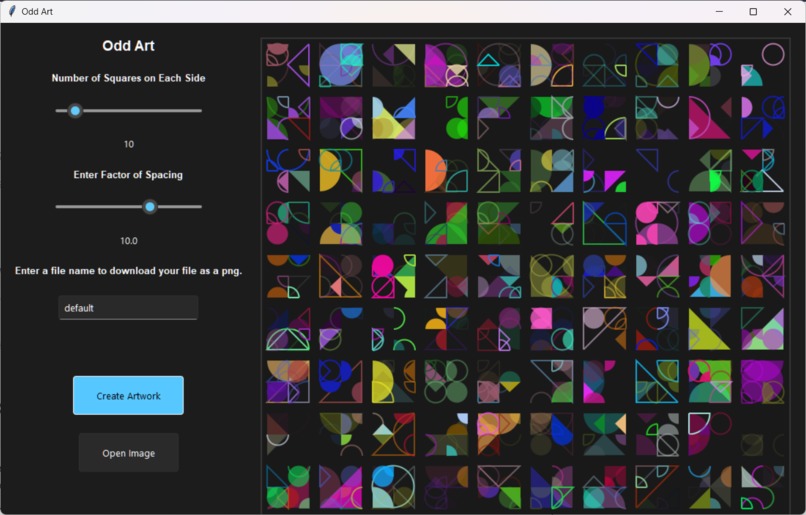Click the generated artwork canvas
The height and width of the screenshot is (515, 806).
(525, 276)
